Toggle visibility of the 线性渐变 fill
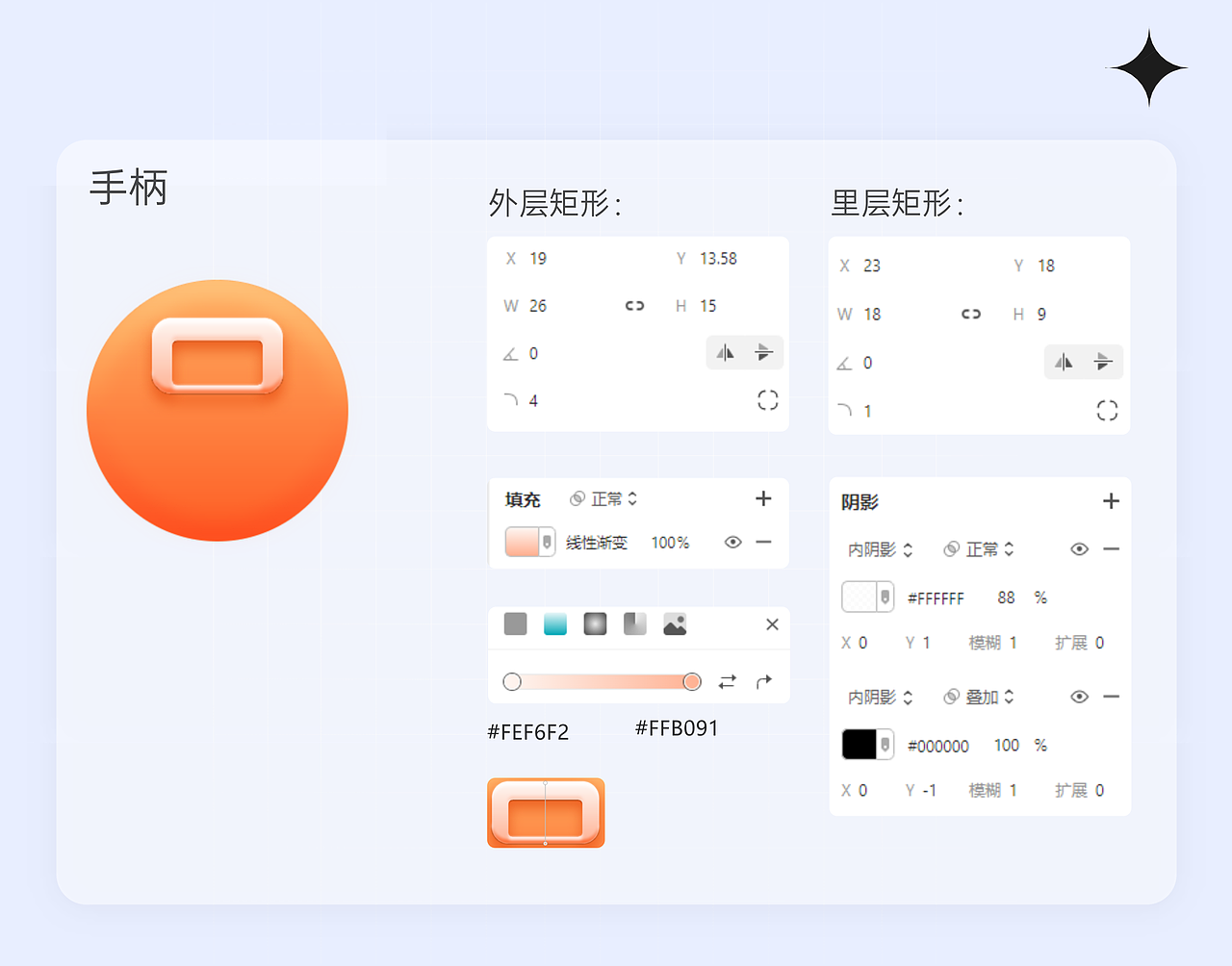 click(733, 542)
